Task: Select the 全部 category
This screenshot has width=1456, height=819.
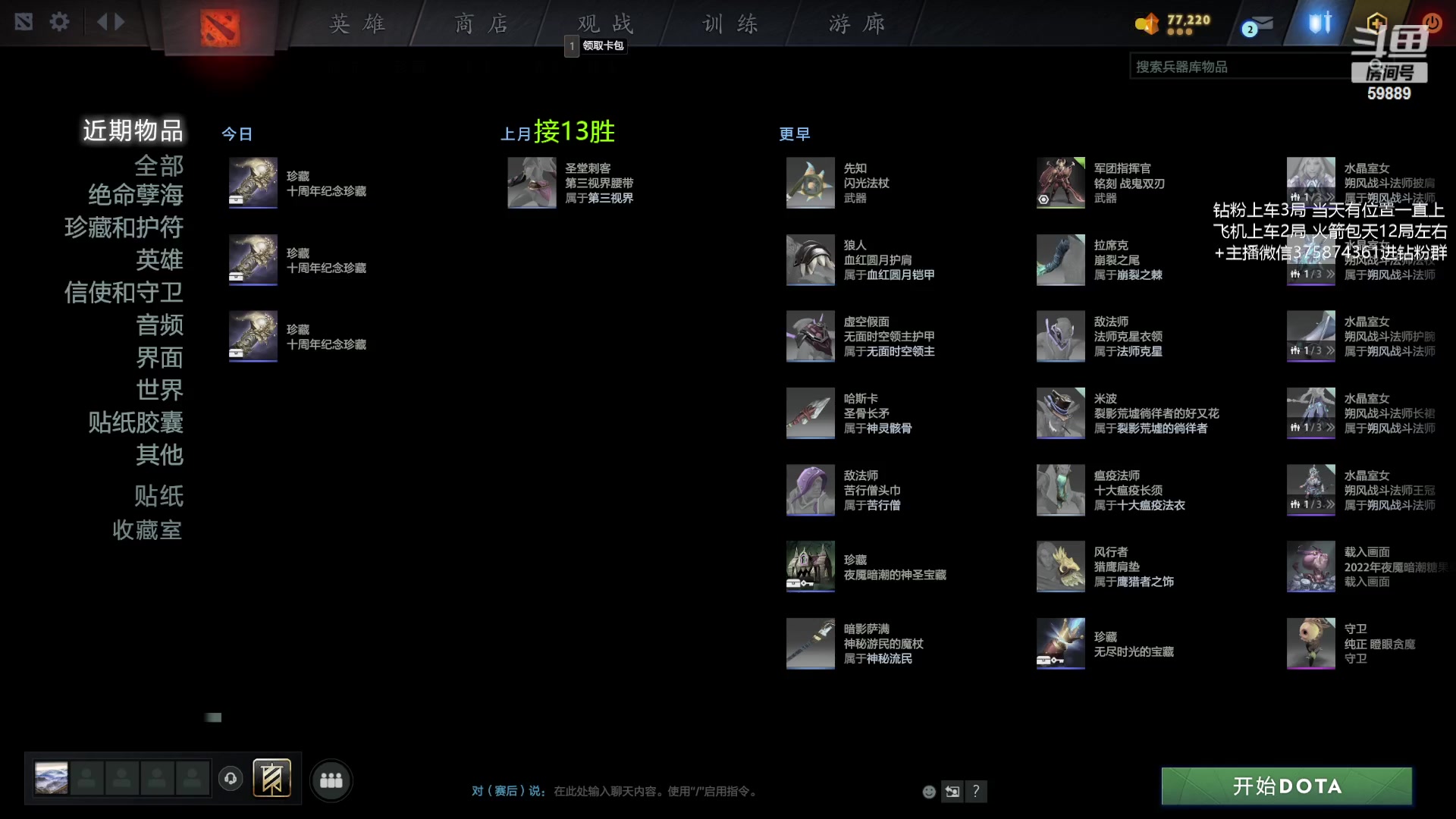Action: [x=158, y=165]
